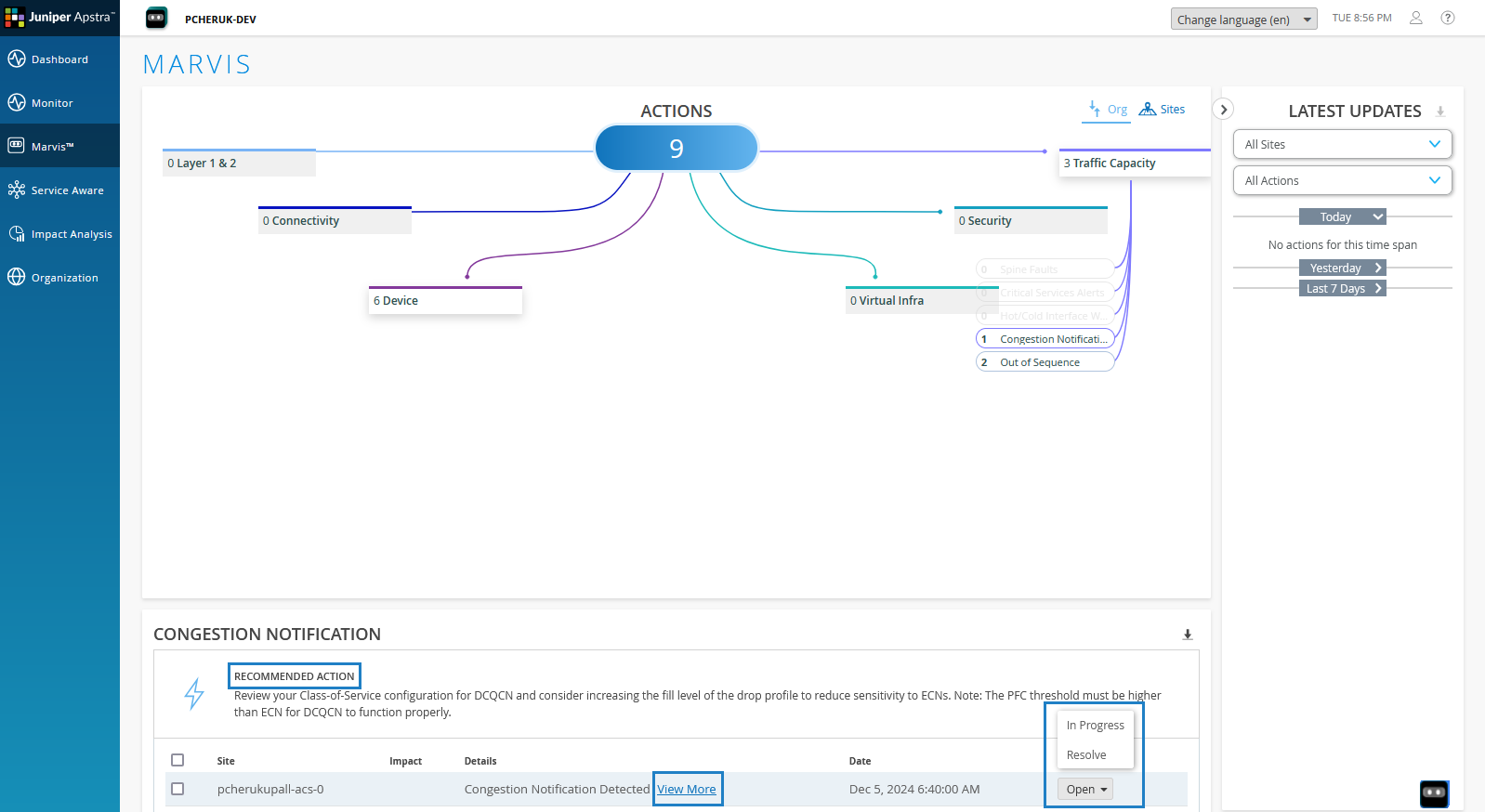Click the Dashboard icon in sidebar
Screen dimensions: 1485x812
17,59
